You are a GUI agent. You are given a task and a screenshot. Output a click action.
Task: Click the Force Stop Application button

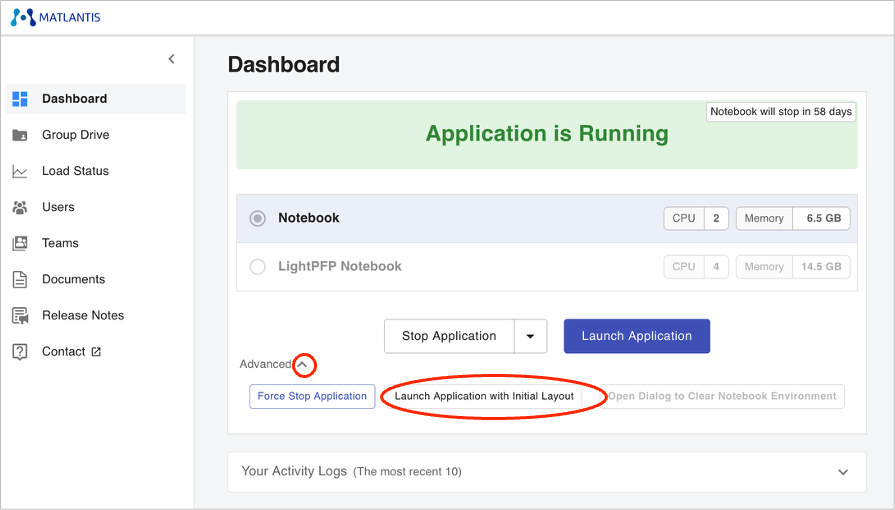coord(312,396)
